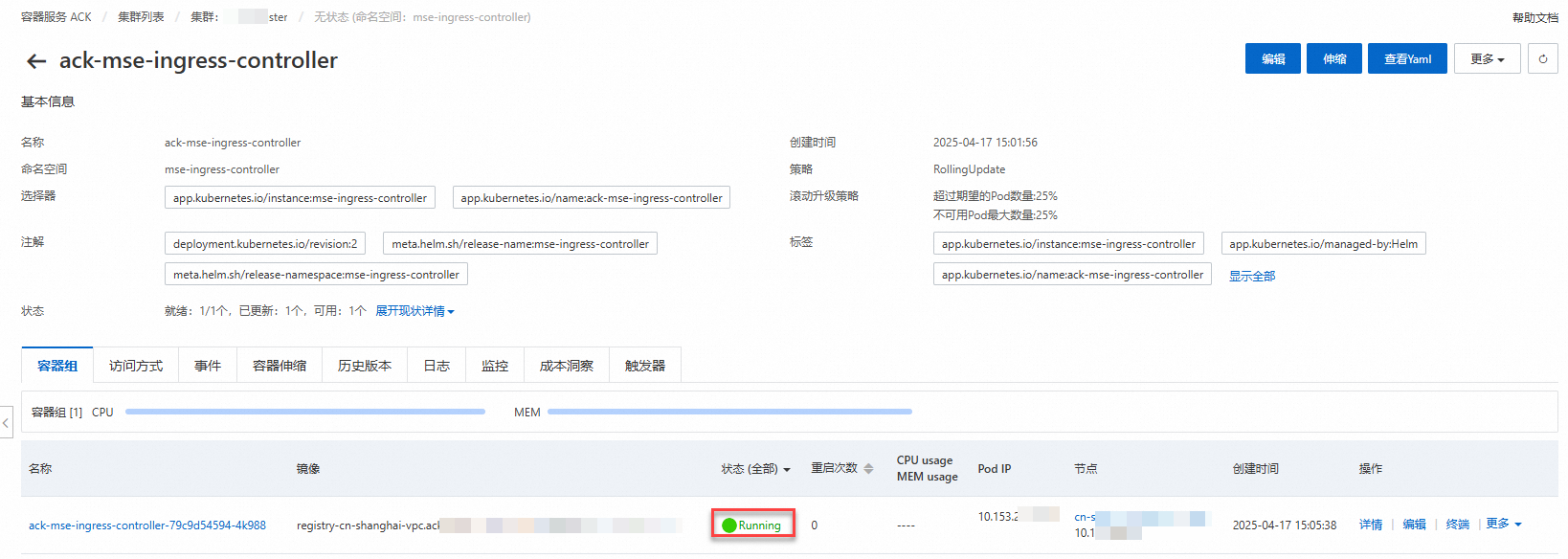Click the 容器服务 ACK breadcrumb
The width and height of the screenshot is (1568, 559).
(x=56, y=17)
